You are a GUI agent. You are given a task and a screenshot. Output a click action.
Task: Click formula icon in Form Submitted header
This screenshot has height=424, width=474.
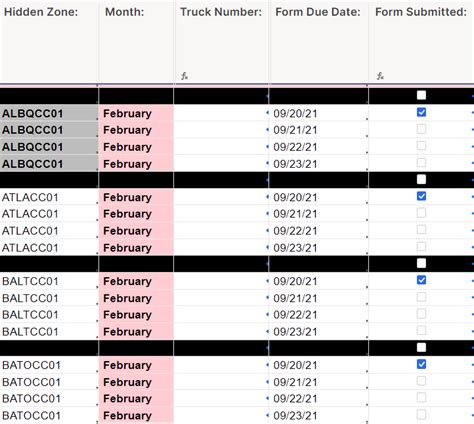point(380,76)
